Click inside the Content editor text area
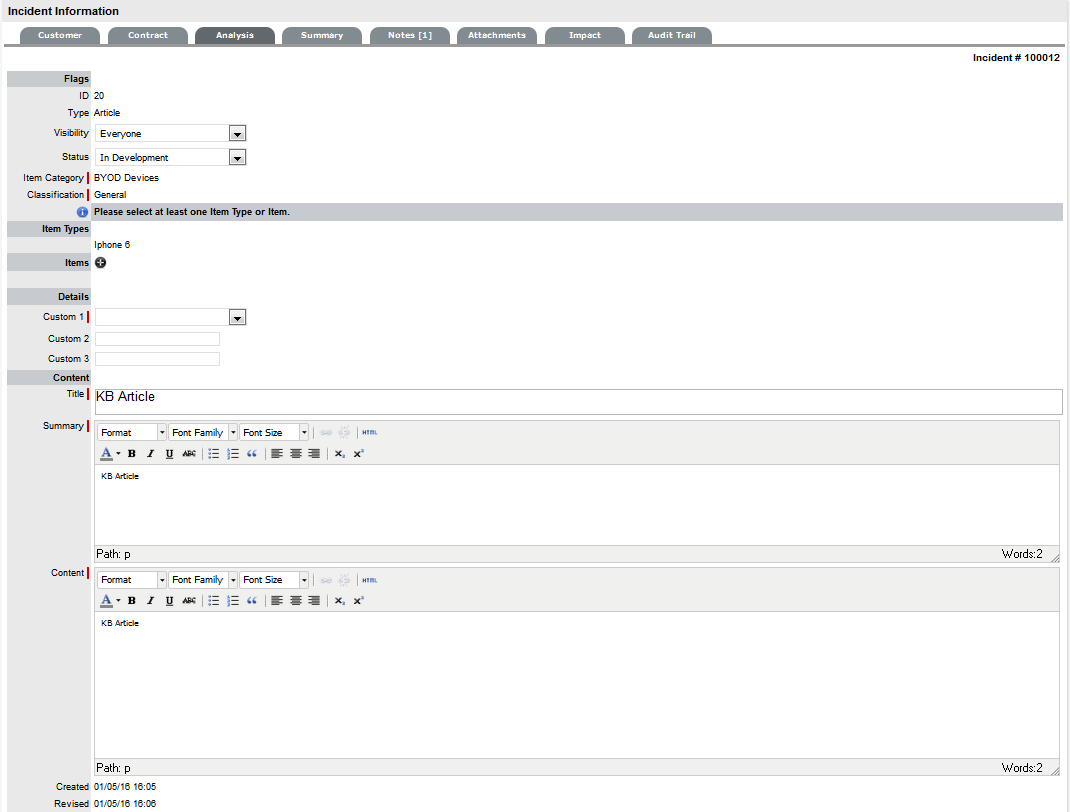 coord(577,684)
